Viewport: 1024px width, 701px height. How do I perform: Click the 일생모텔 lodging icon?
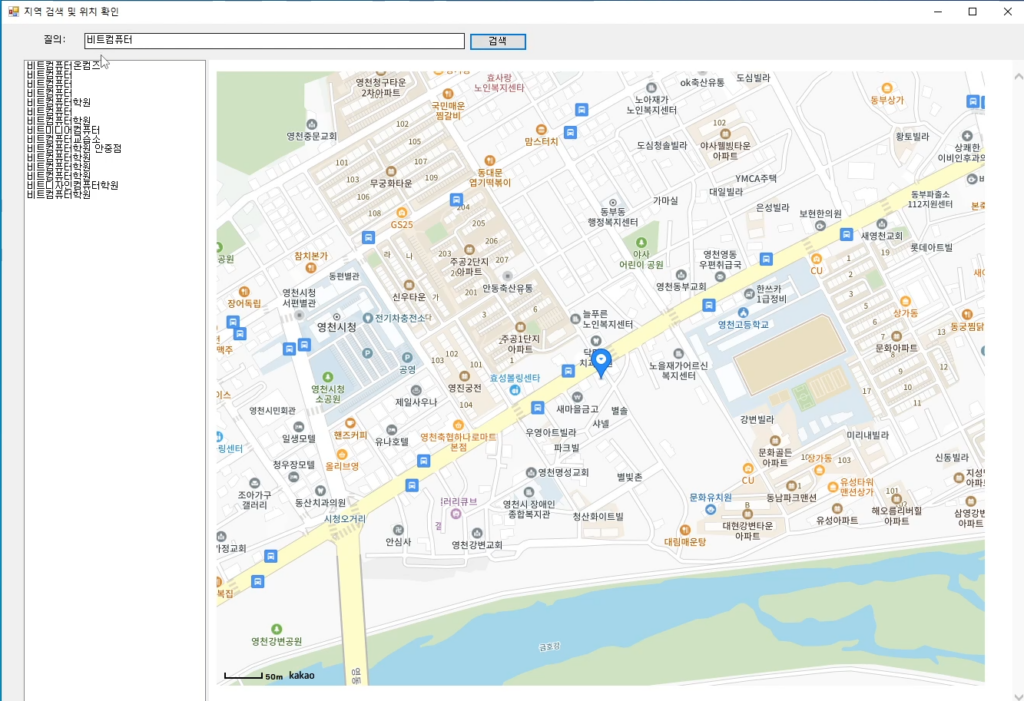pos(298,427)
